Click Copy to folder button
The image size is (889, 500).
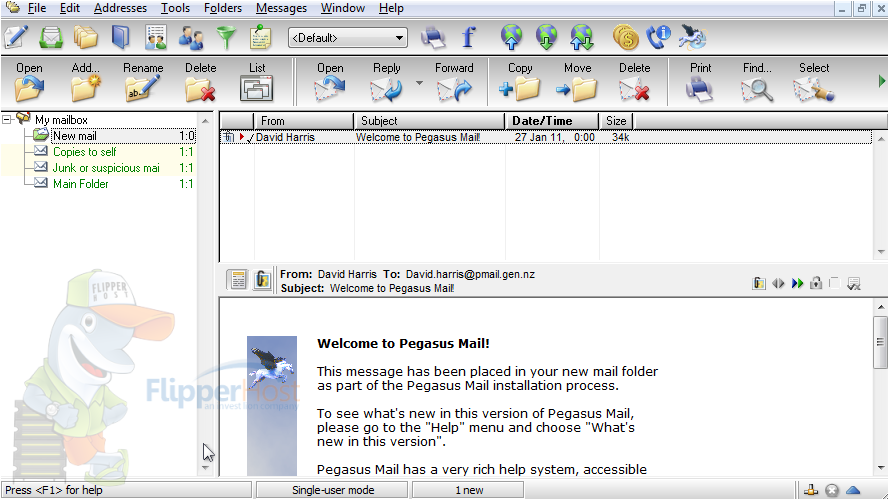click(520, 82)
